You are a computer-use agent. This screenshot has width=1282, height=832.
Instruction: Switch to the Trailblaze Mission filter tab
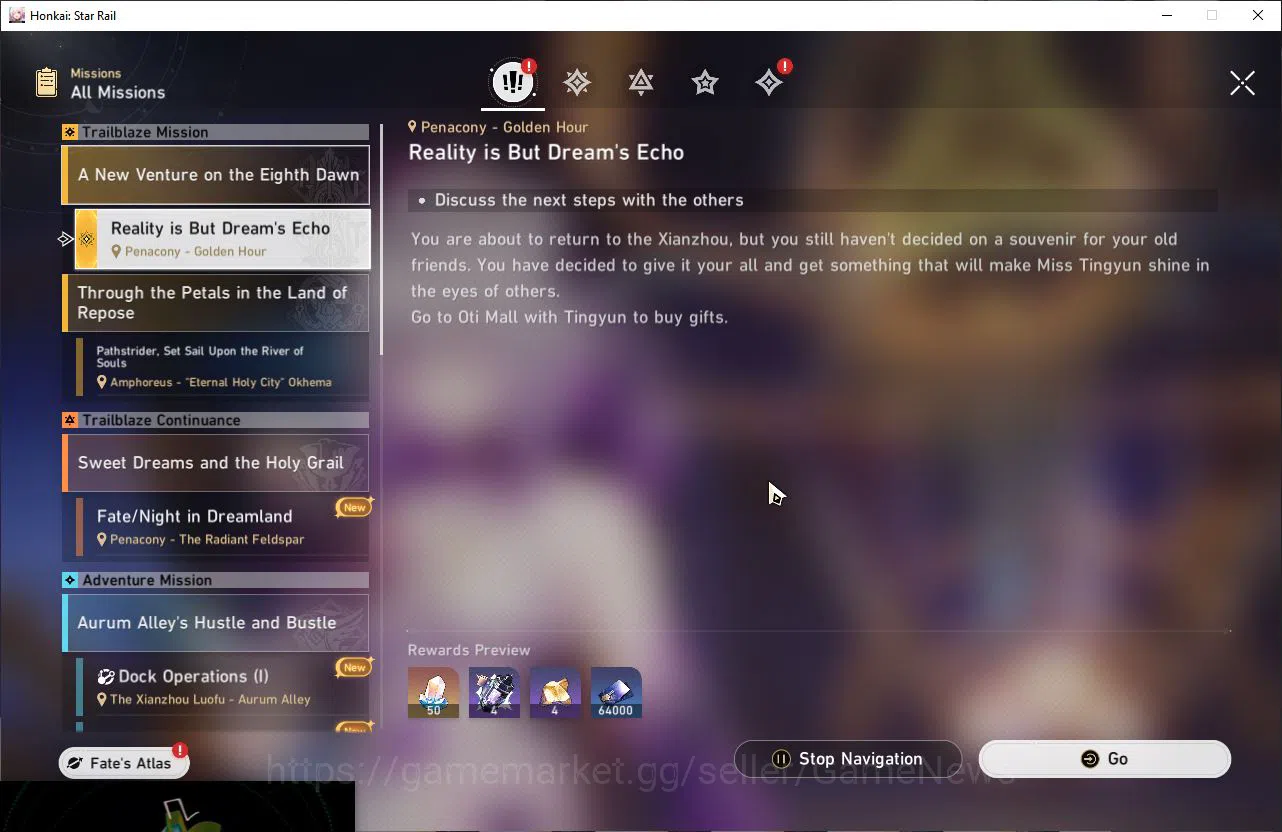coord(577,82)
